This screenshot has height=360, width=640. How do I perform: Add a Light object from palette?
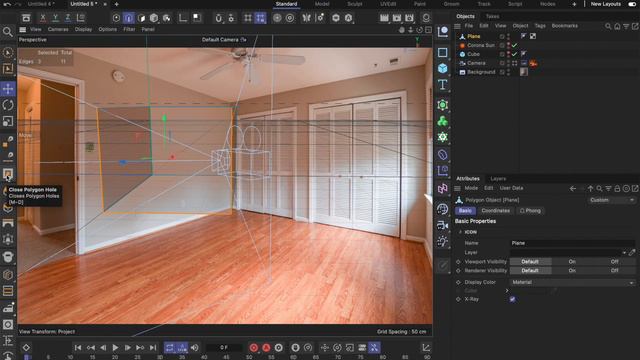(x=442, y=241)
